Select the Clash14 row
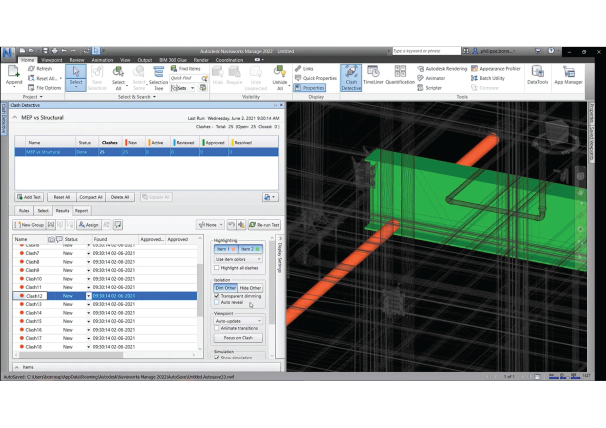Image resolution: width=606 pixels, height=428 pixels. point(105,313)
